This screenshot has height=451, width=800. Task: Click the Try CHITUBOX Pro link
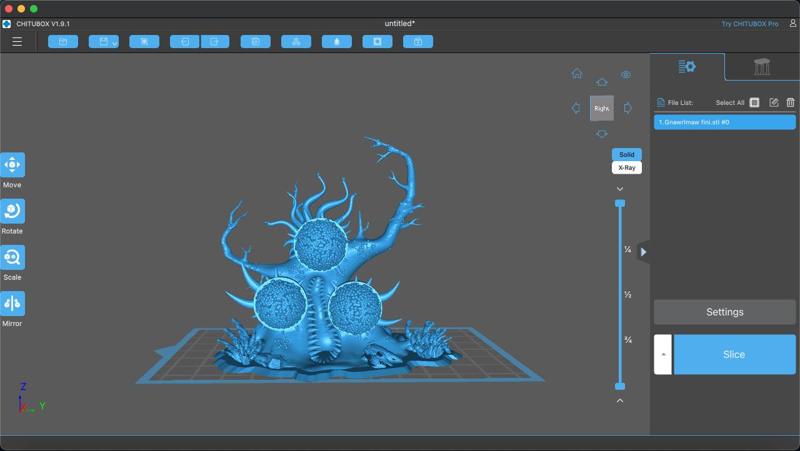tap(757, 23)
